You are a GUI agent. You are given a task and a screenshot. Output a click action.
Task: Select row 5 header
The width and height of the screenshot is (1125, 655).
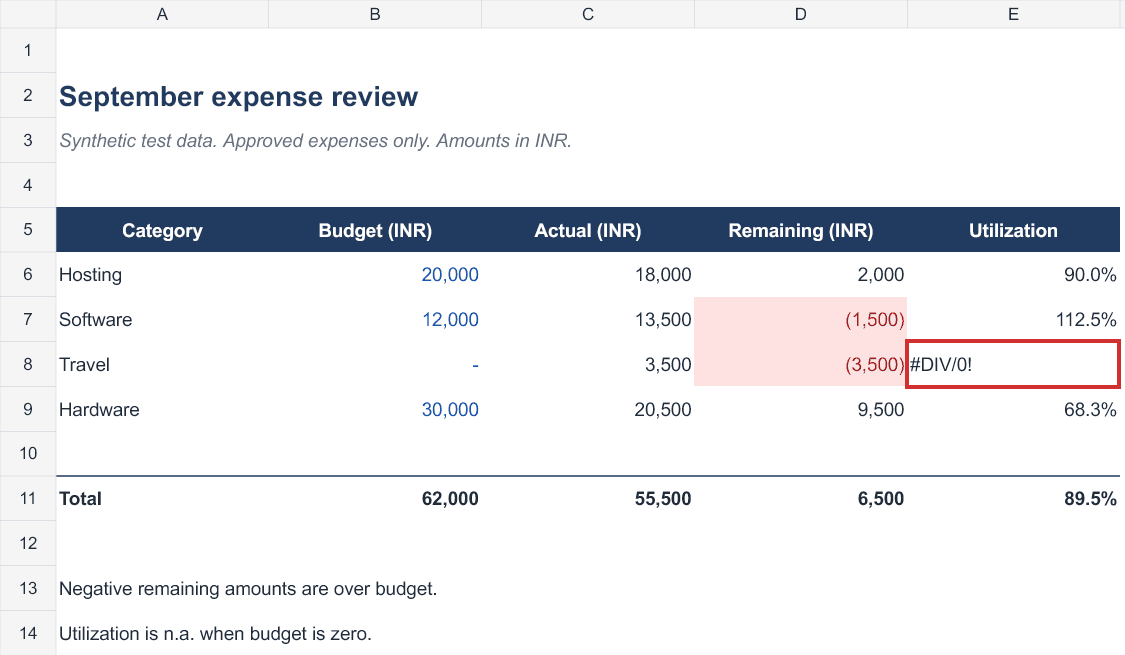coord(28,230)
